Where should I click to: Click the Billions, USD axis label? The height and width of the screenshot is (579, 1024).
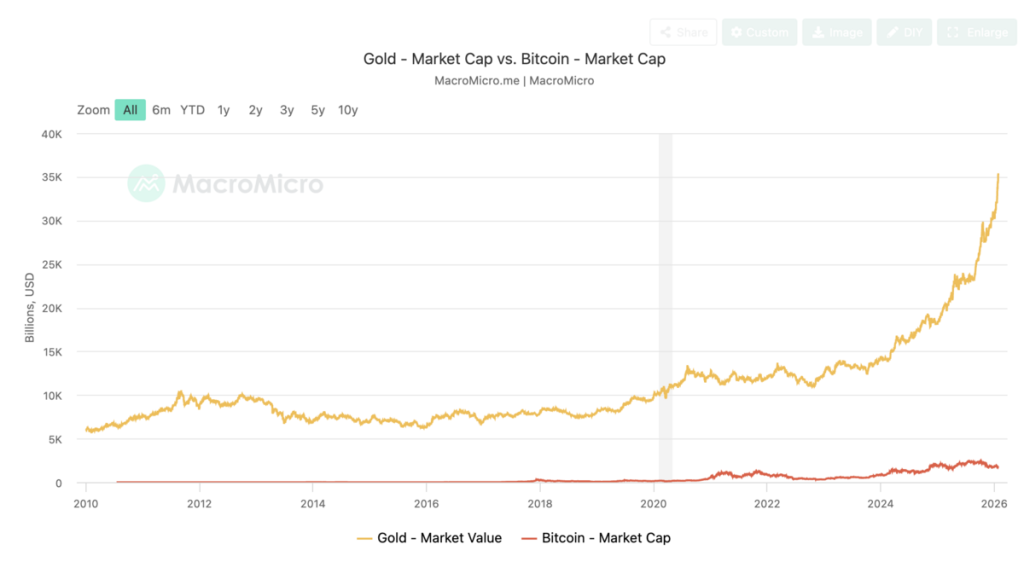[x=28, y=307]
